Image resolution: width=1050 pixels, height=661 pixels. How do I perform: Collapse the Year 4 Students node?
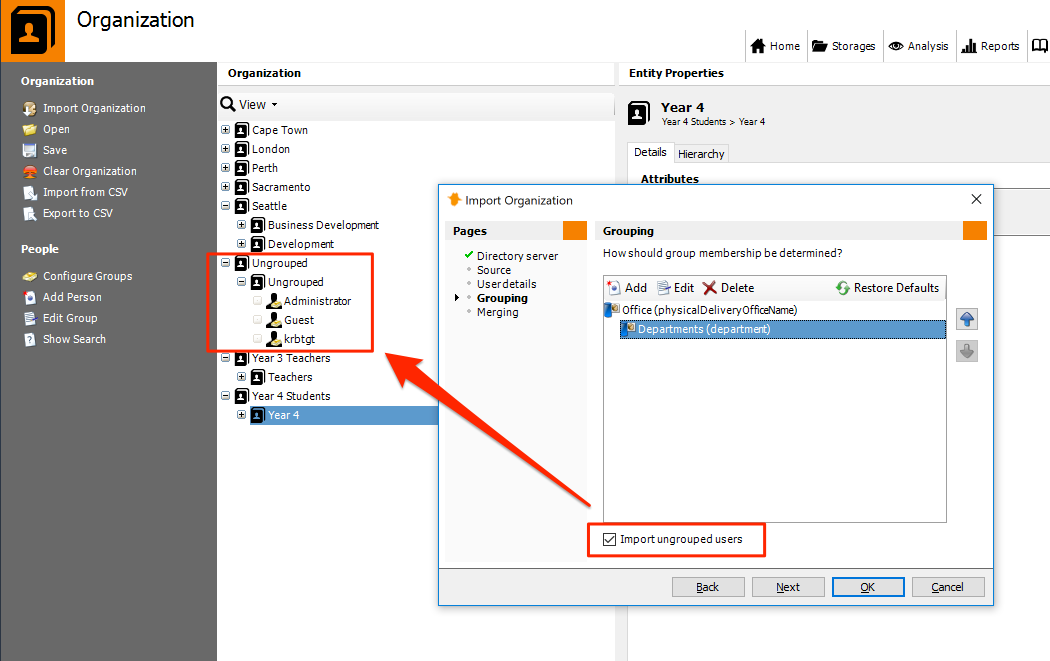pos(226,396)
